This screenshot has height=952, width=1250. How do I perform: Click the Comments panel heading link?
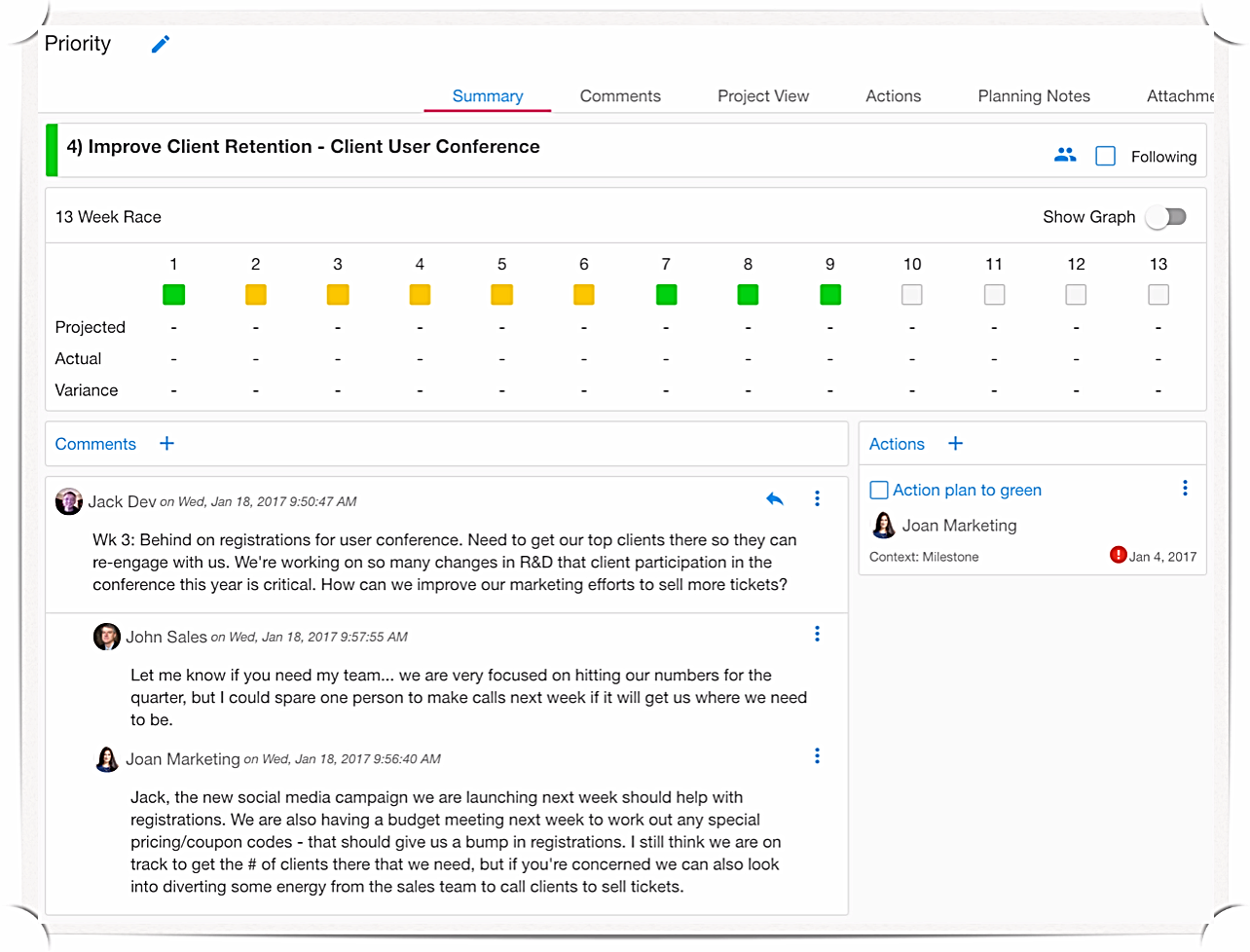click(95, 444)
